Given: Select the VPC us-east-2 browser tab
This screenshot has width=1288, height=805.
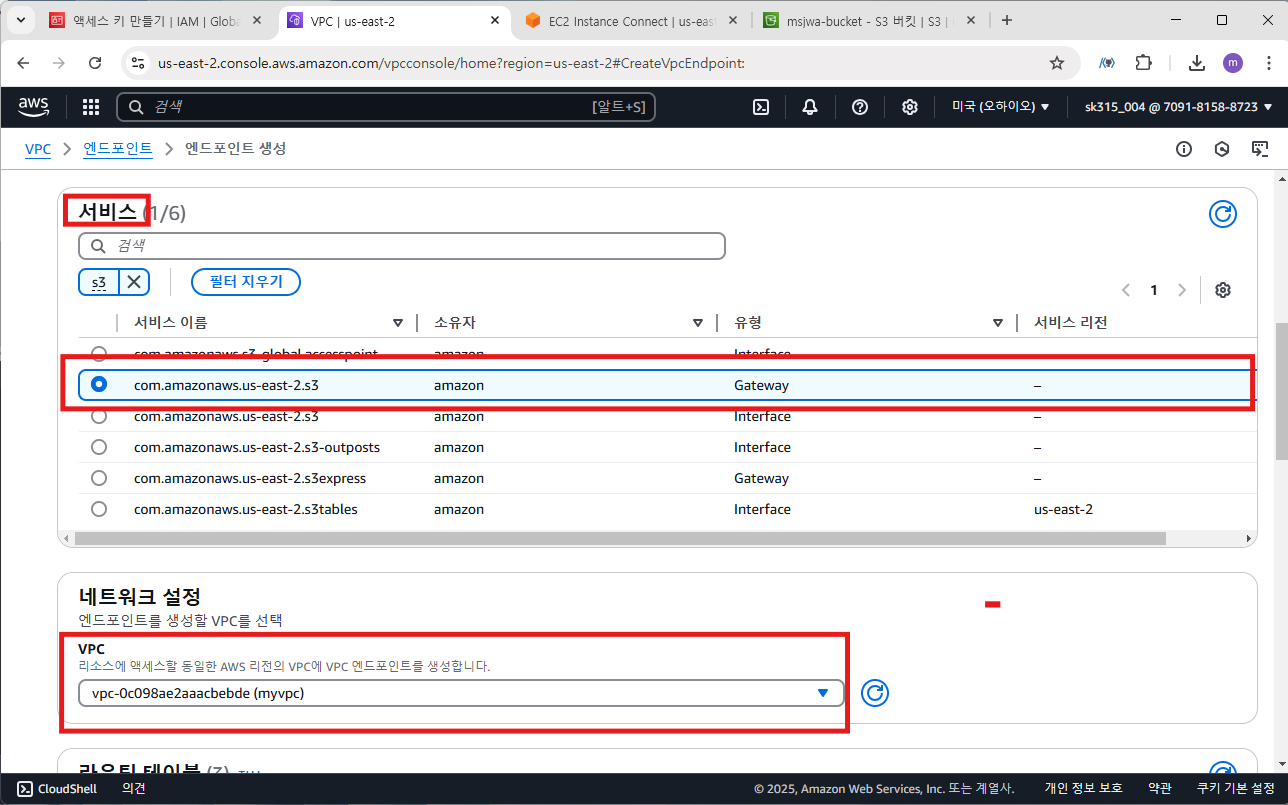Looking at the screenshot, I should (x=394, y=20).
